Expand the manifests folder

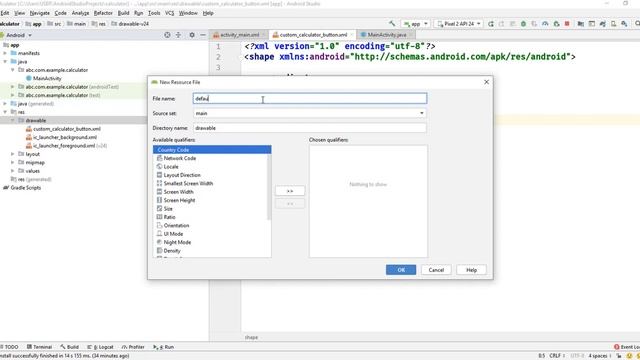(5, 53)
